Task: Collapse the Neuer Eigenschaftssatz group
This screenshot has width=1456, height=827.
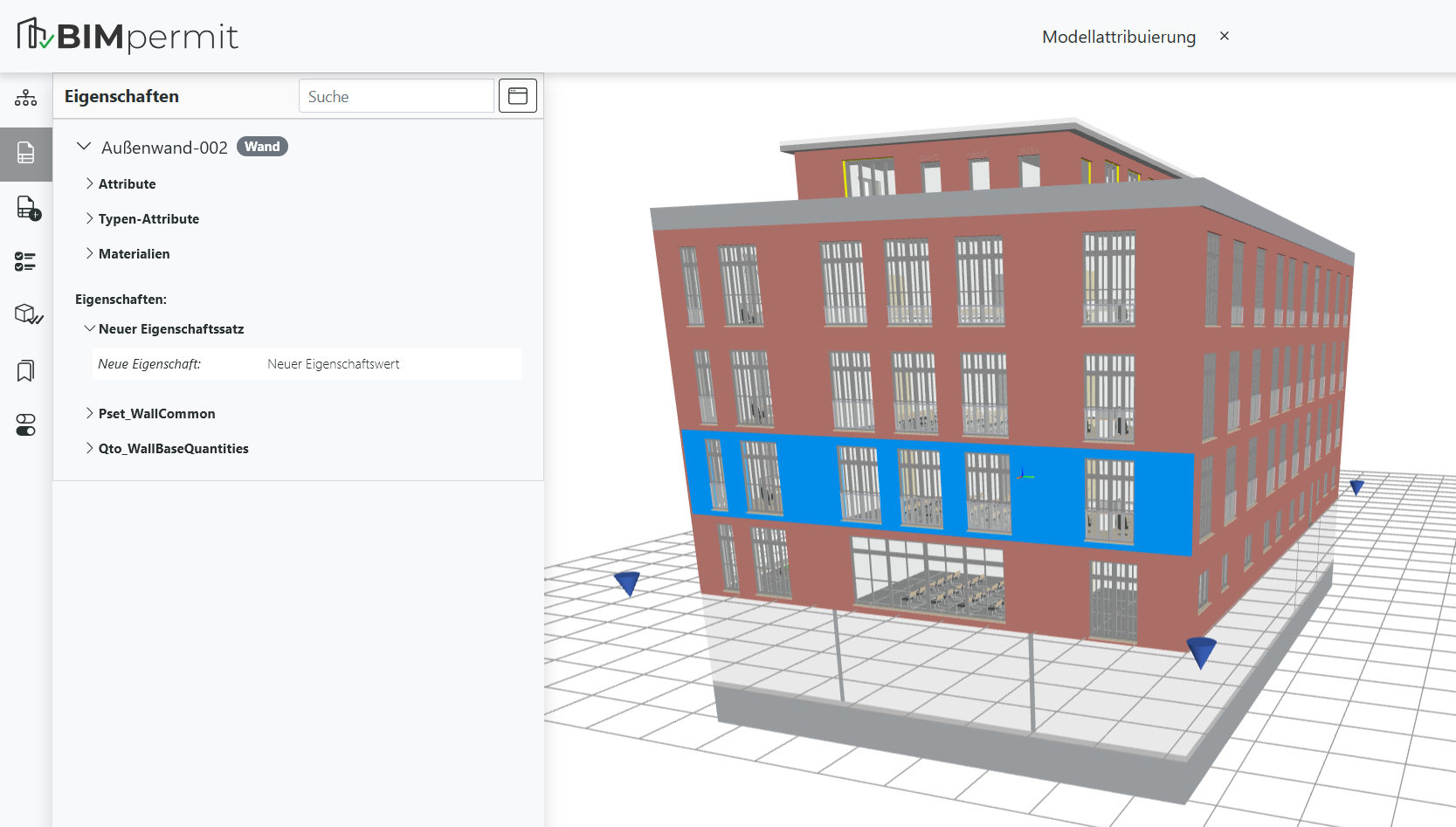Action: pos(89,328)
